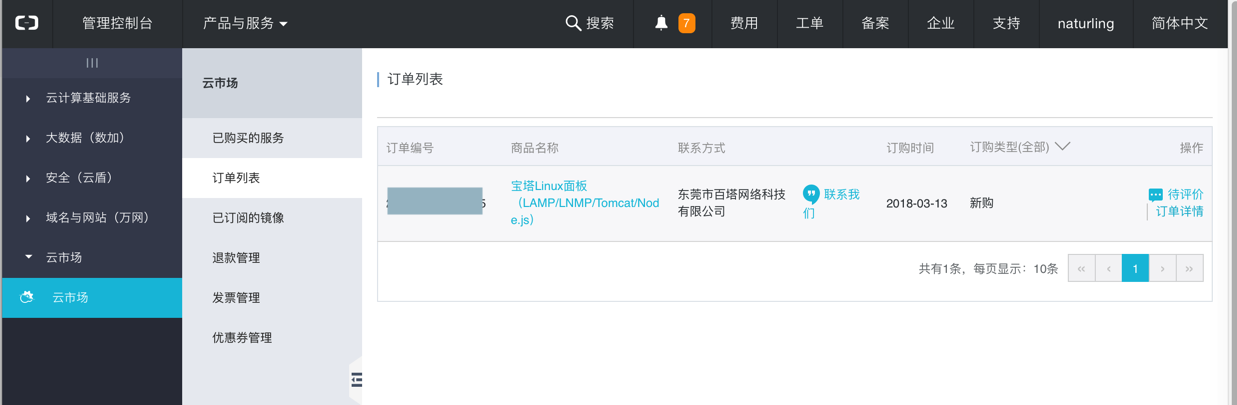
Task: Open 退款管理 menu item
Action: click(x=236, y=258)
